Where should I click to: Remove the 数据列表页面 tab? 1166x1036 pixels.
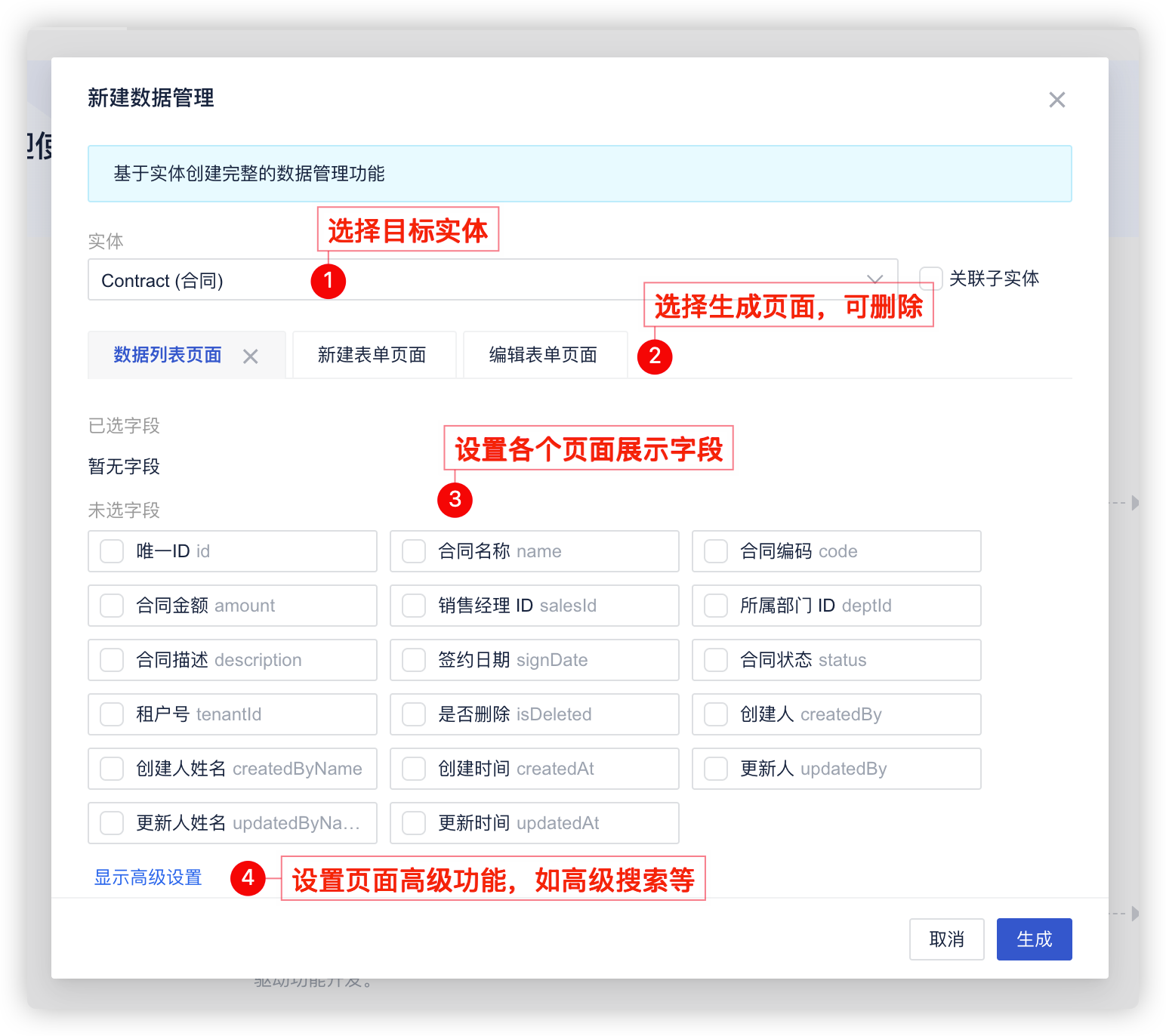(250, 355)
